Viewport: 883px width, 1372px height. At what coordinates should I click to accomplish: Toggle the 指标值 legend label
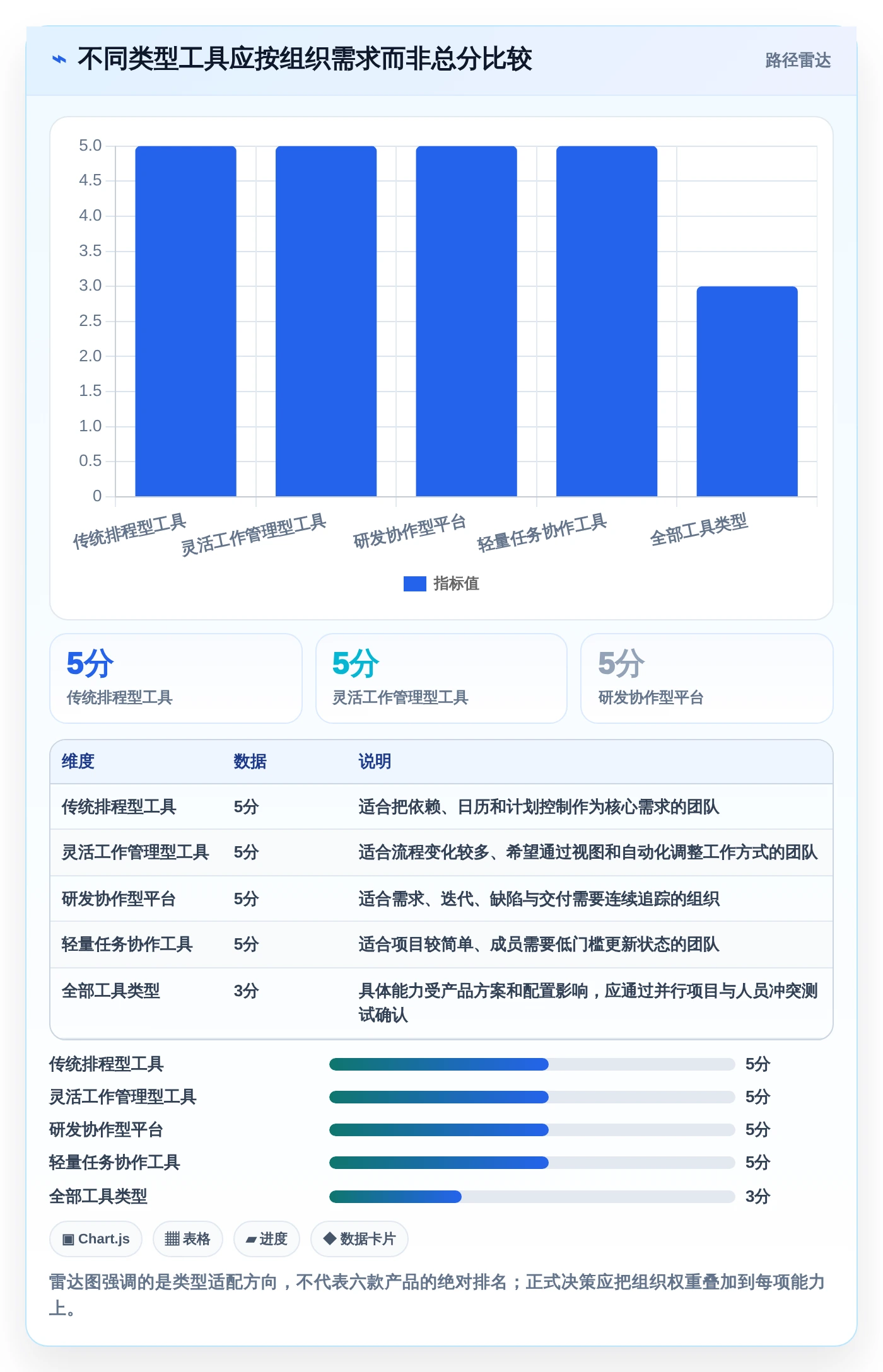click(456, 584)
